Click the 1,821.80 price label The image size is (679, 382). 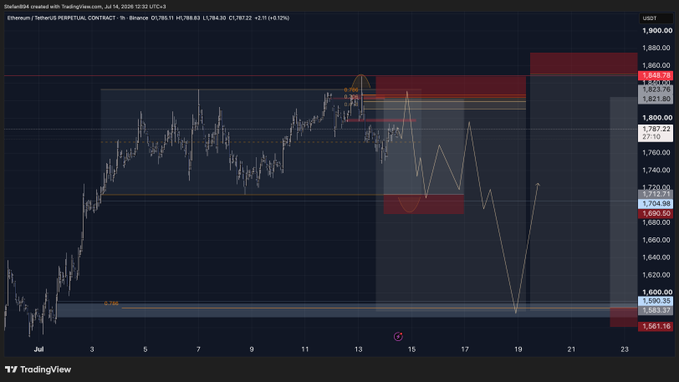coord(656,99)
